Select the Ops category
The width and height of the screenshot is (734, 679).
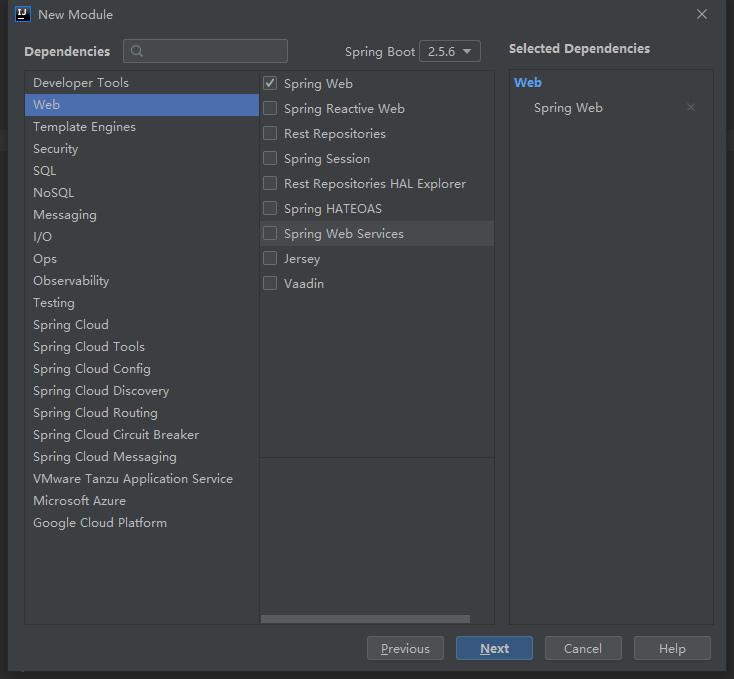141,259
